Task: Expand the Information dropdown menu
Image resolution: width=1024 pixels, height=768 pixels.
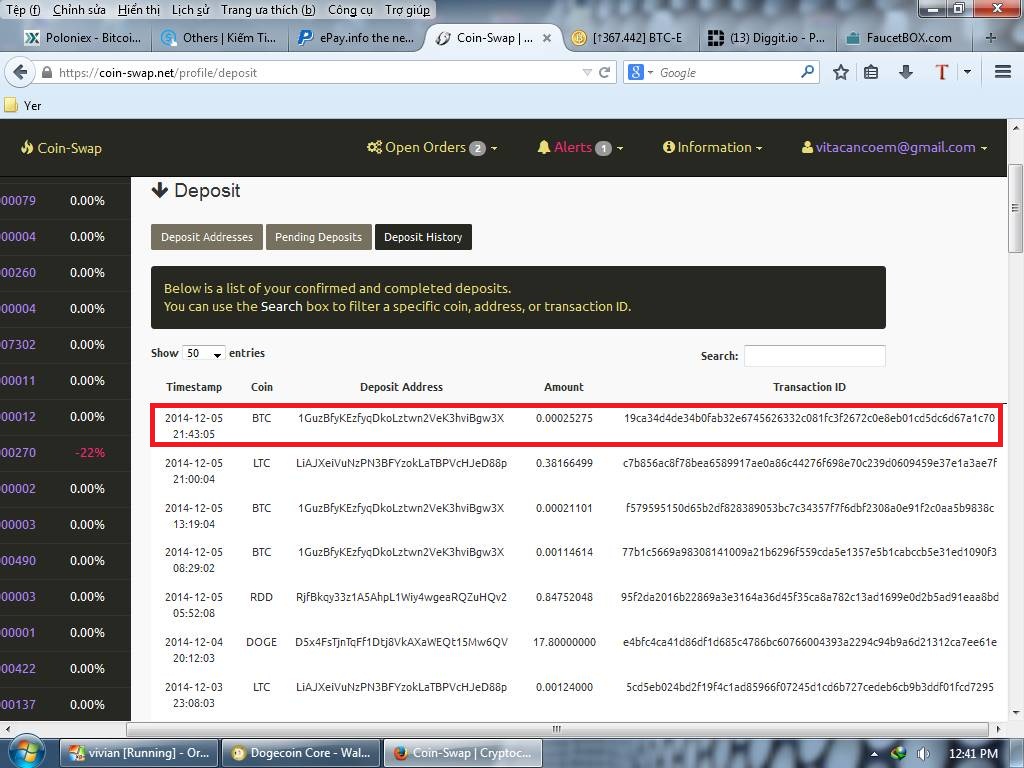Action: click(x=712, y=148)
